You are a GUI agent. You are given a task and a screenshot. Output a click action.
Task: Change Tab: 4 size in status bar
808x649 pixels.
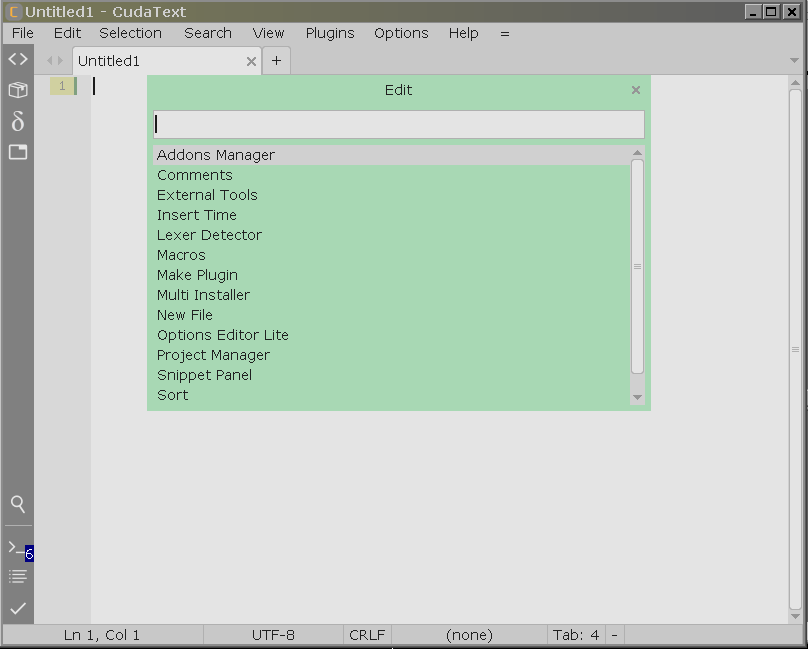(576, 635)
